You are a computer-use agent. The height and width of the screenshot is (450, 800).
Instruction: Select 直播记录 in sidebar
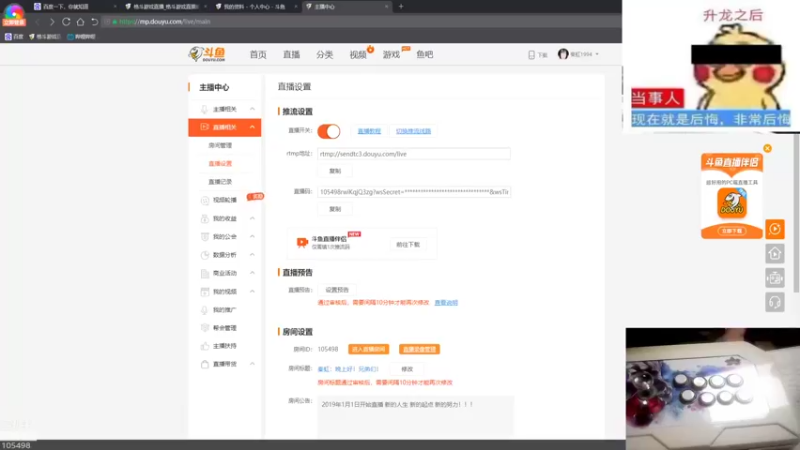click(220, 182)
